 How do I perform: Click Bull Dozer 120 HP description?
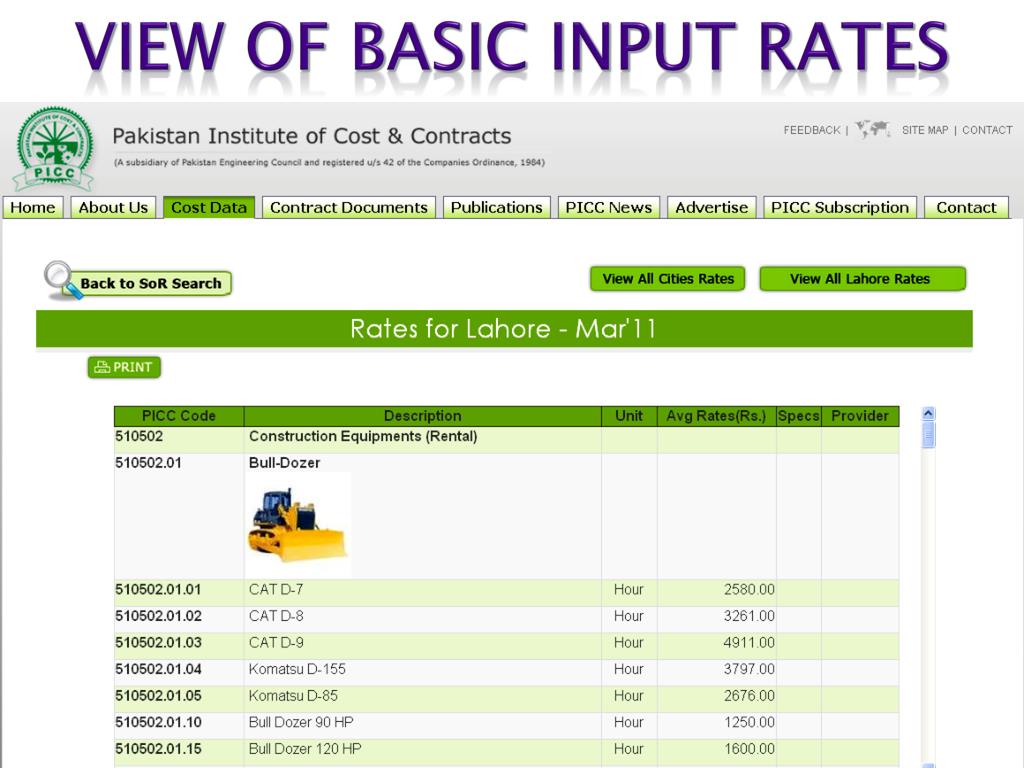(x=305, y=749)
